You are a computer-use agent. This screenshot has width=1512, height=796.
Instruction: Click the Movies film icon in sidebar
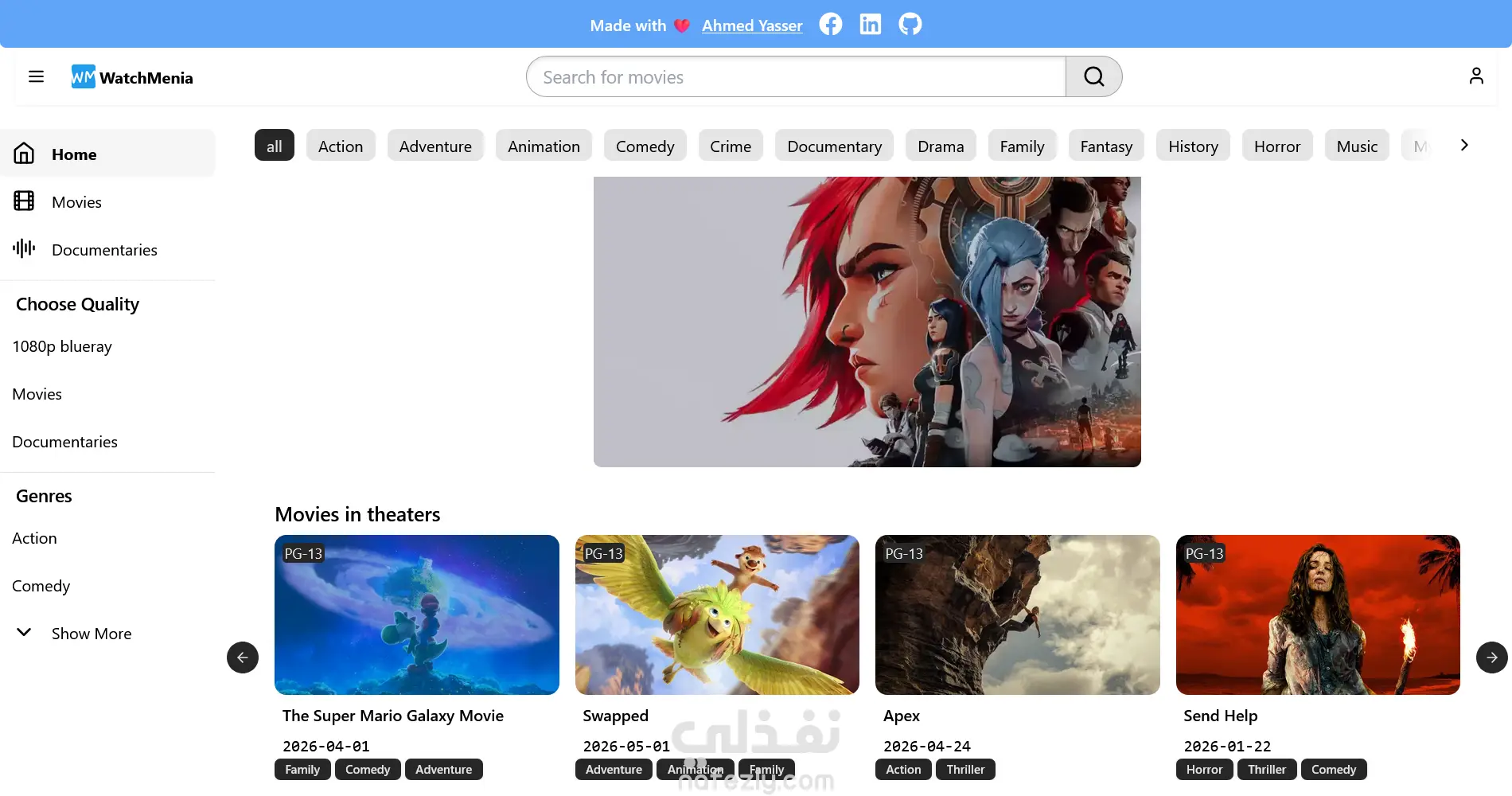tap(24, 201)
